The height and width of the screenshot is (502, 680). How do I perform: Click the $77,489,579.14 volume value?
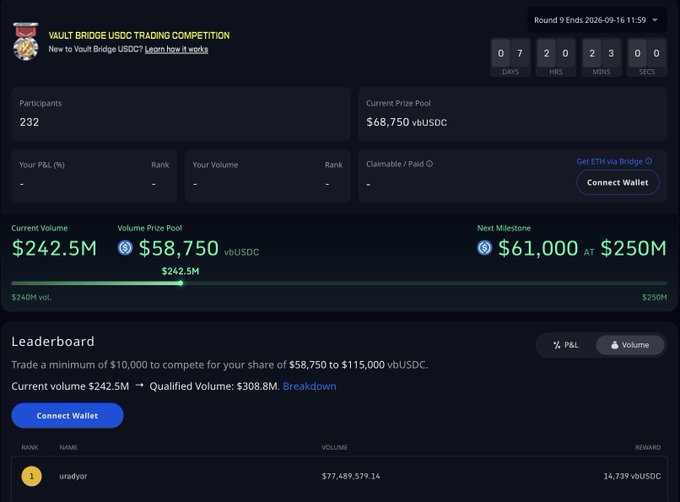pyautogui.click(x=351, y=476)
